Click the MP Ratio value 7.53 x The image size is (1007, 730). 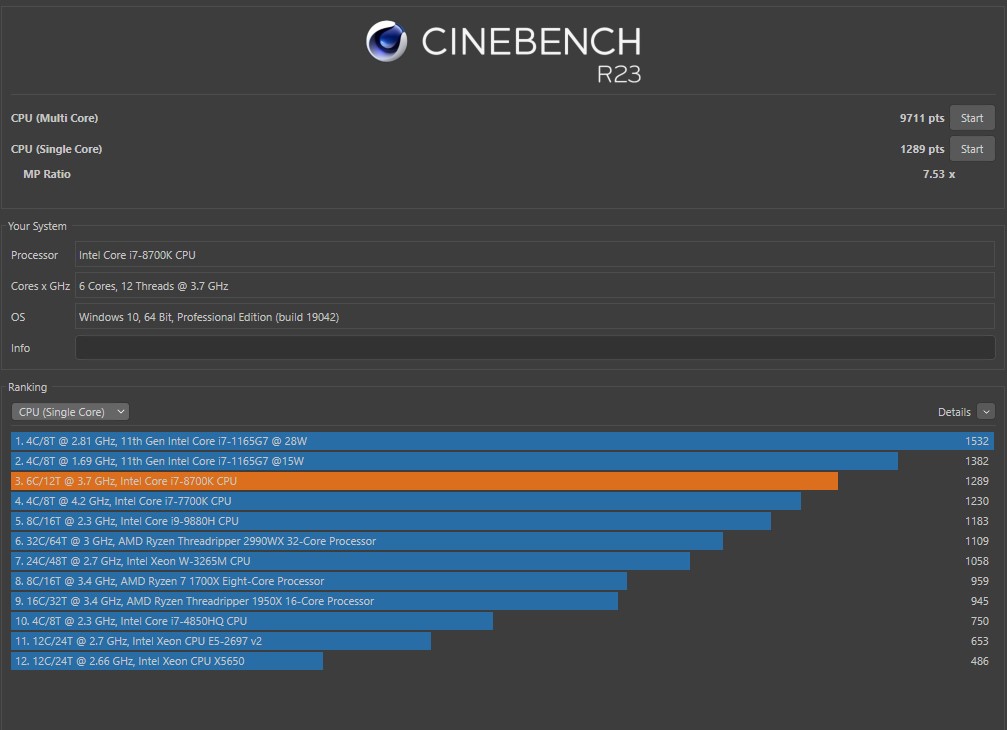[938, 174]
